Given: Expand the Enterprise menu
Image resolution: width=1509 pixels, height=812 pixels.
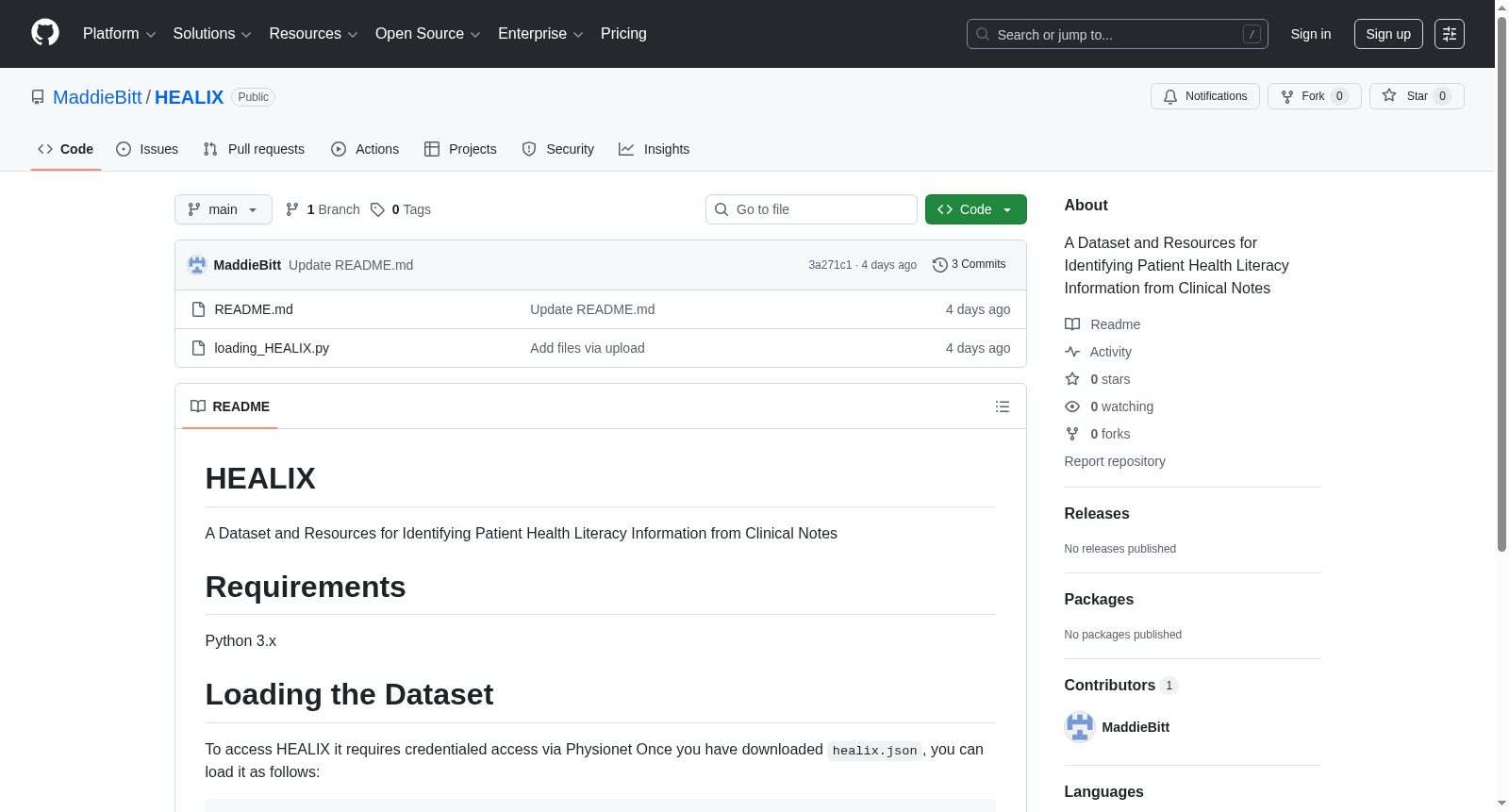Looking at the screenshot, I should click(x=540, y=34).
